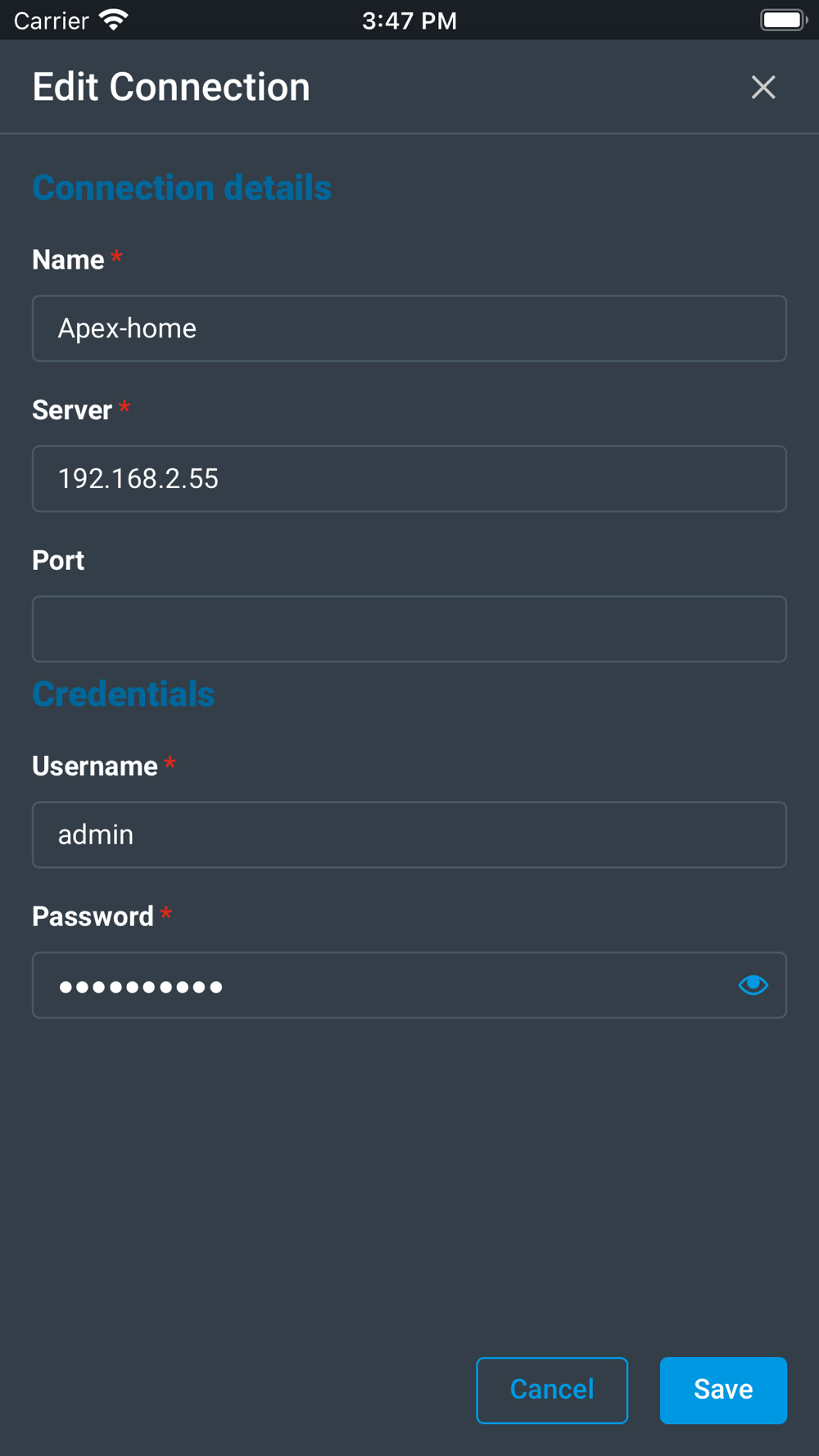Close the Edit Connection dialog
Screen dimensions: 819x1456
(x=762, y=87)
